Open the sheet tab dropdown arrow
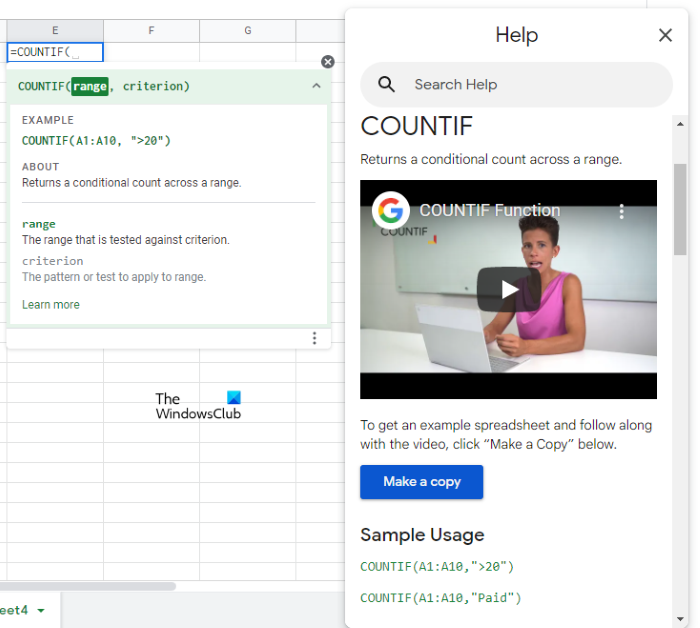700x628 pixels. (41, 610)
